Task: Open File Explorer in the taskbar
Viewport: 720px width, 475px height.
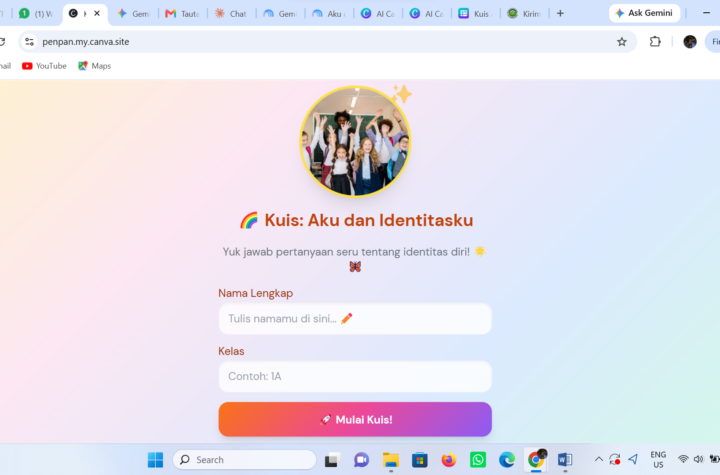Action: (391, 460)
